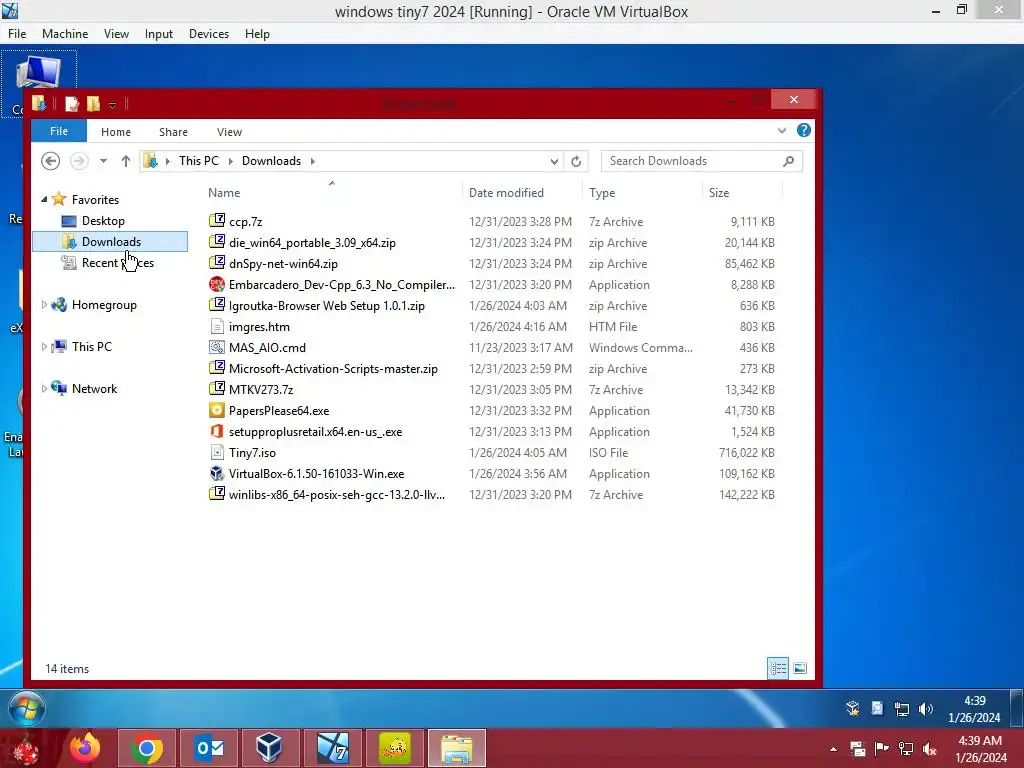Expand the Homegroup tree node
Screen dimensions: 1024x768
click(x=44, y=304)
